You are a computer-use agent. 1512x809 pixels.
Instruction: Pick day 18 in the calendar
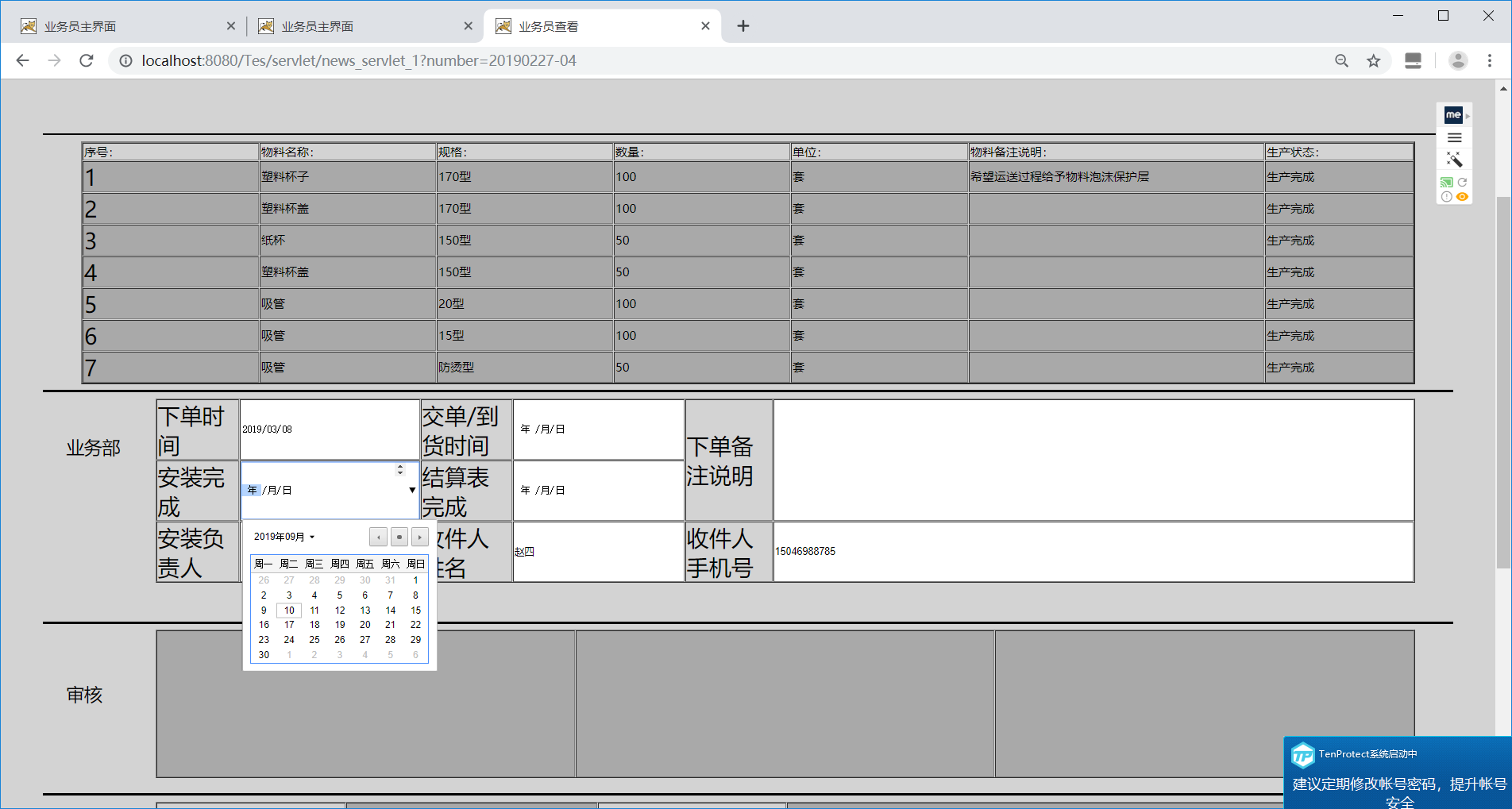314,625
